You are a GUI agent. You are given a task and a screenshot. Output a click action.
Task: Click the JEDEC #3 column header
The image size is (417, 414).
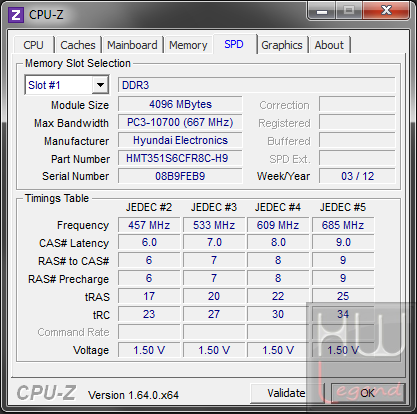[x=214, y=207]
